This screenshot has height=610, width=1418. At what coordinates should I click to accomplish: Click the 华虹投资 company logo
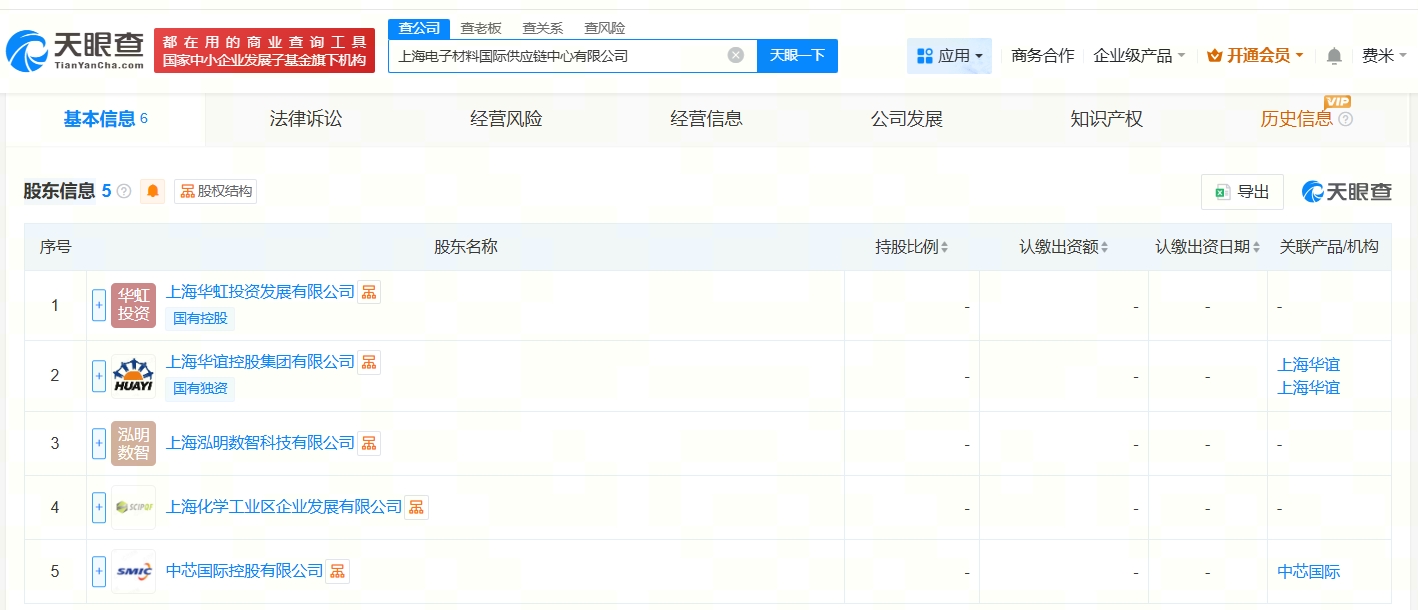[134, 305]
